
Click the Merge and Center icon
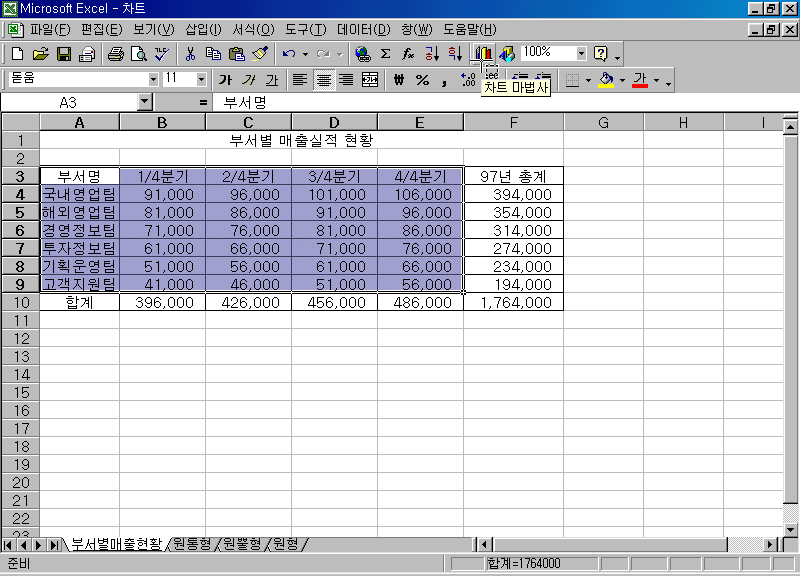coord(370,80)
